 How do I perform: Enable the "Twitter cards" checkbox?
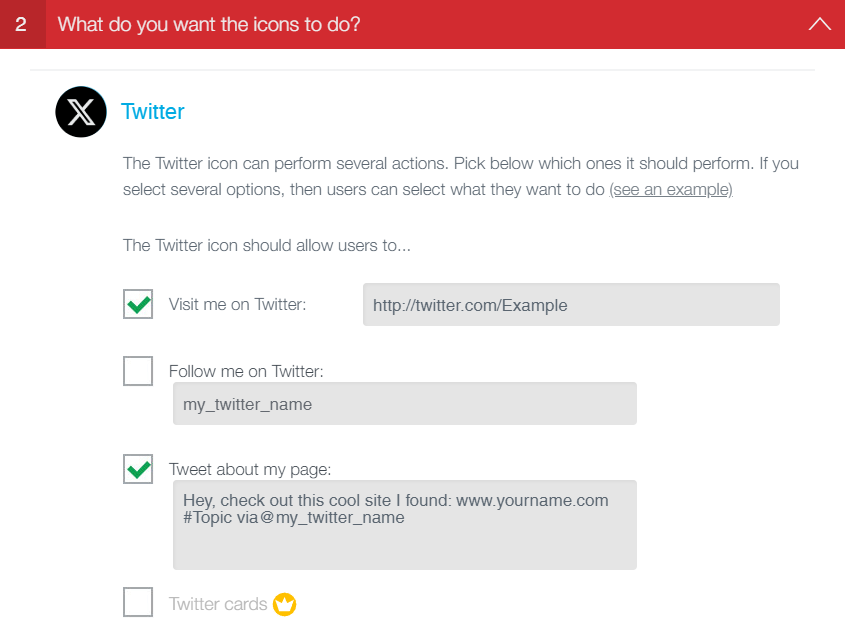(x=138, y=602)
